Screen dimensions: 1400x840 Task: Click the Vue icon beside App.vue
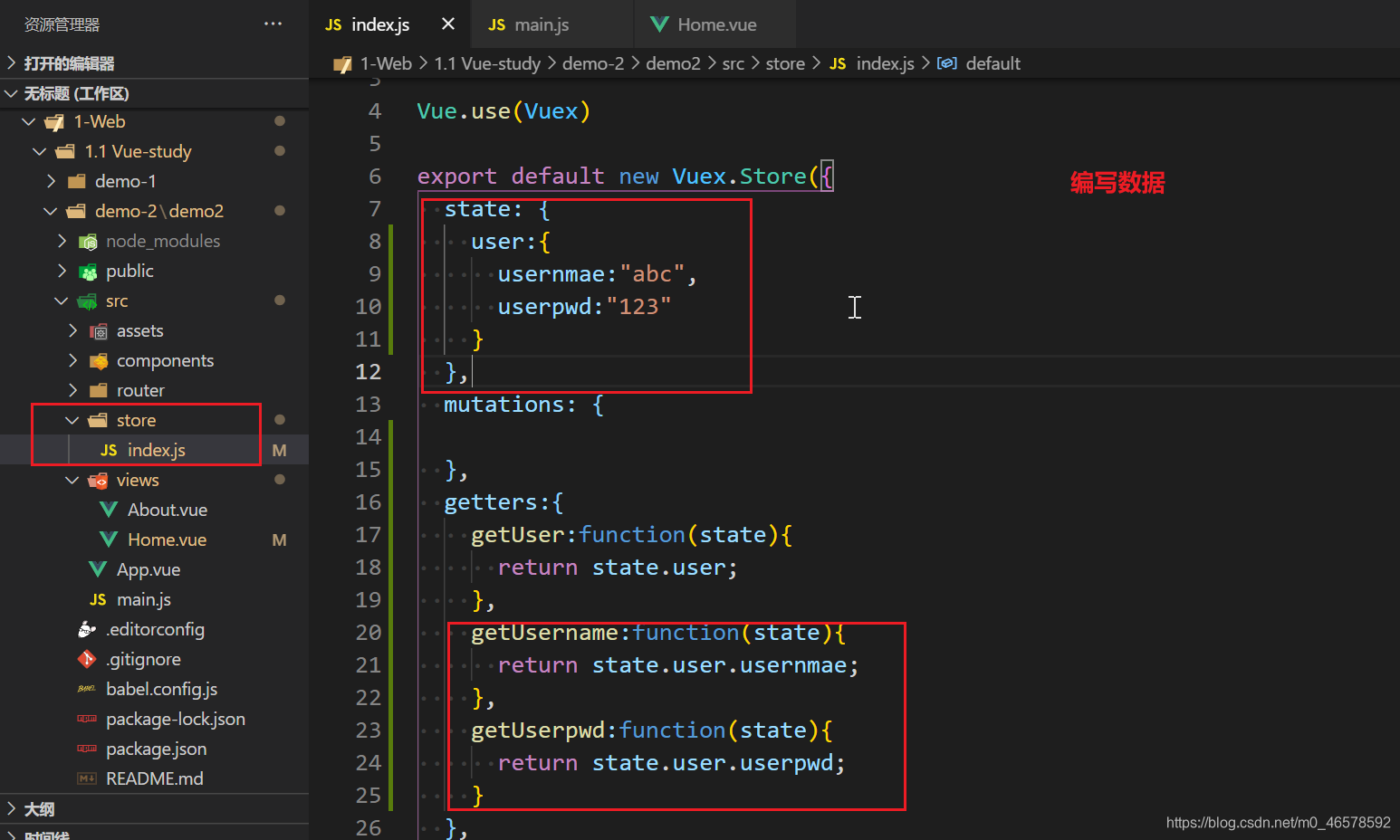coord(98,569)
